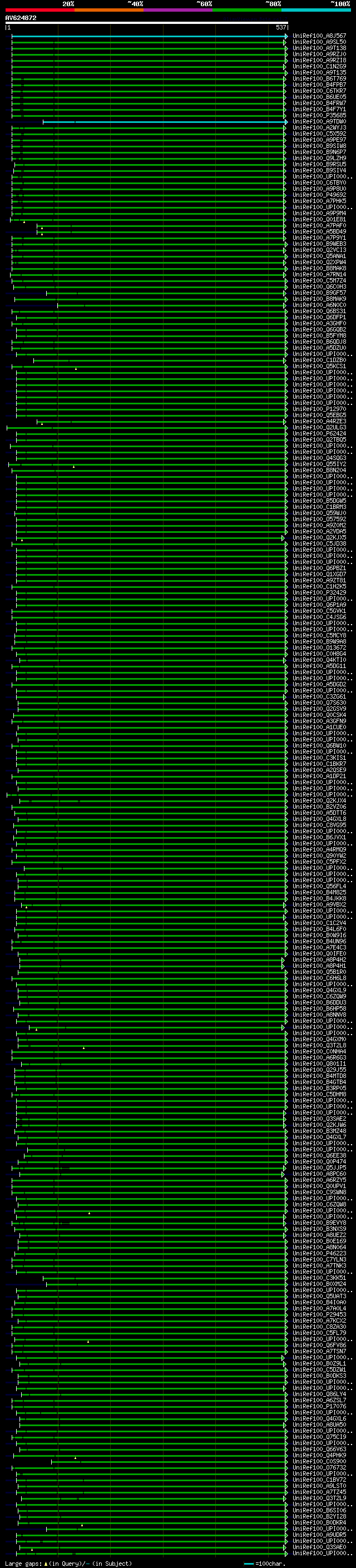Click the cyan ~100% identity legend segment
The image size is (356, 1568).
(x=317, y=10)
